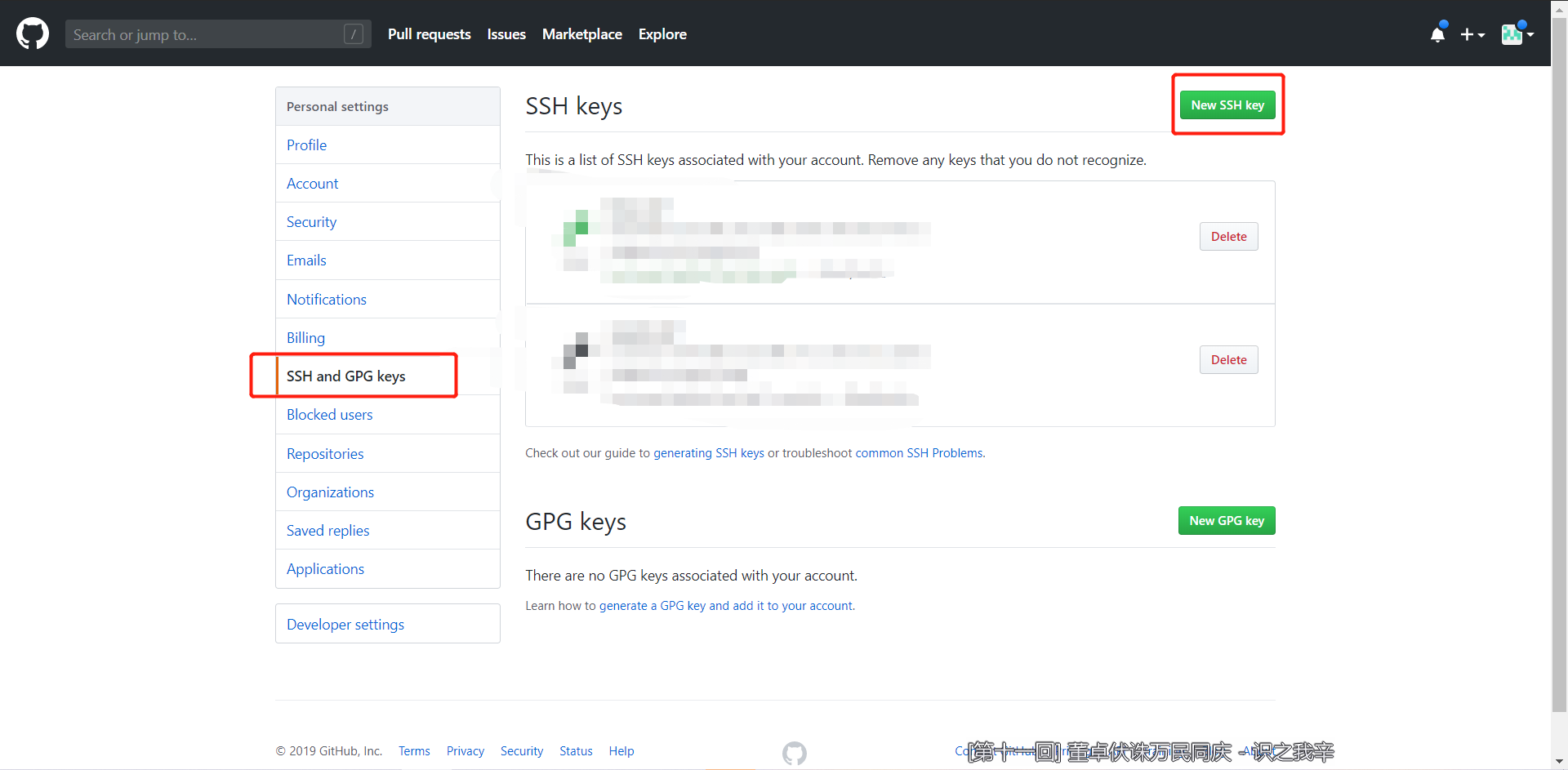
Task: Open the common SSH Problems link
Action: [919, 452]
